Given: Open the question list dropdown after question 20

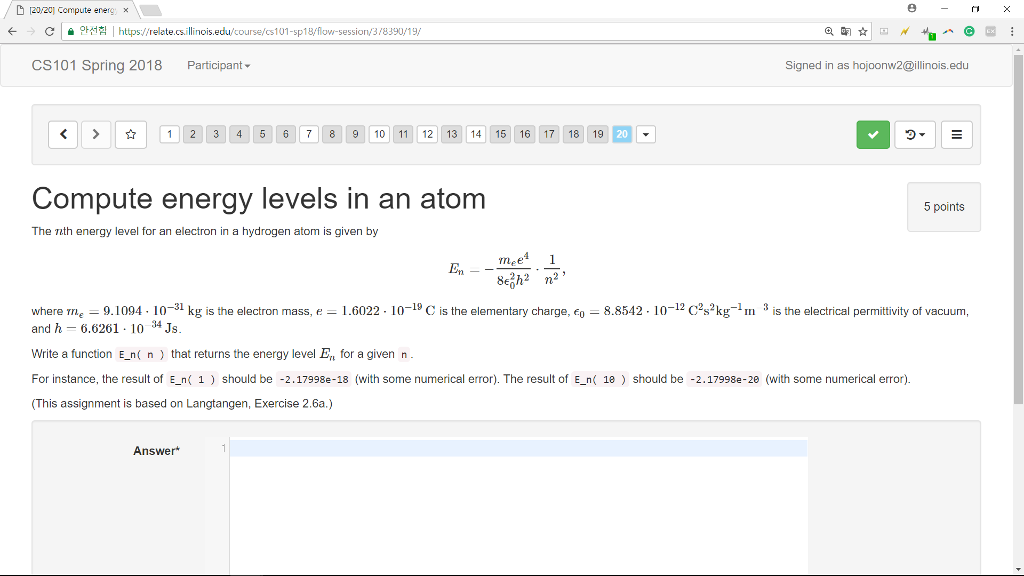Looking at the screenshot, I should click(645, 134).
